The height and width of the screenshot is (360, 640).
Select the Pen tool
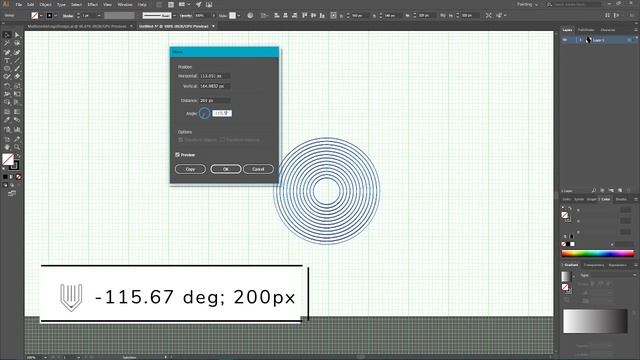[x=7, y=52]
